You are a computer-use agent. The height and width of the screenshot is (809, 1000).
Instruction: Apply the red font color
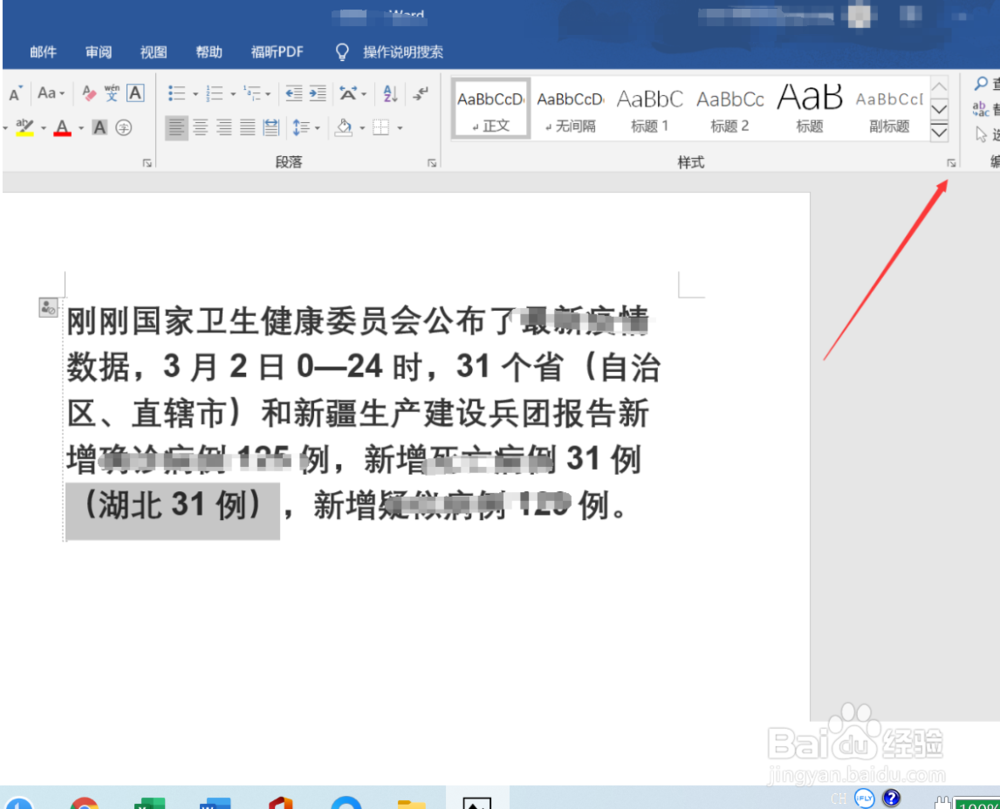(62, 128)
